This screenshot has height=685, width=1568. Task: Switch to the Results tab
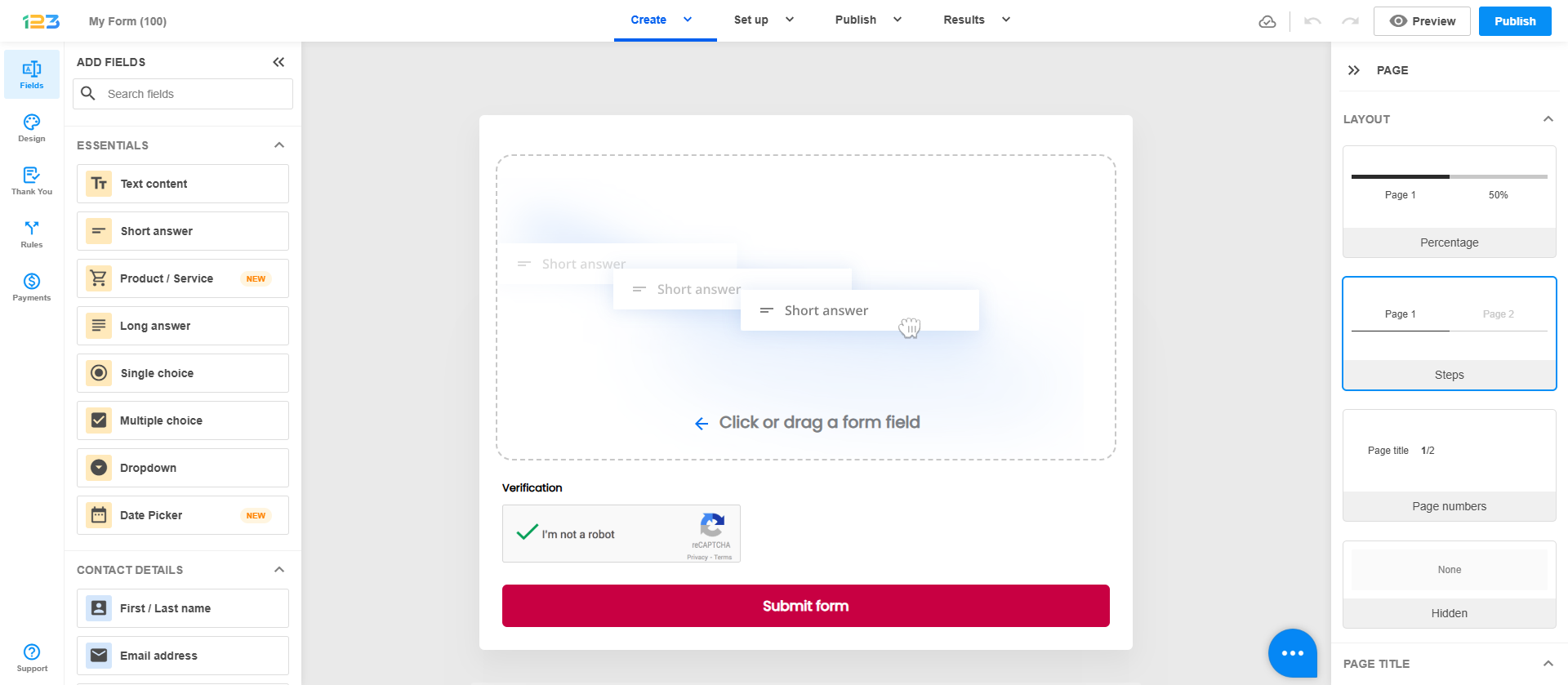[976, 20]
